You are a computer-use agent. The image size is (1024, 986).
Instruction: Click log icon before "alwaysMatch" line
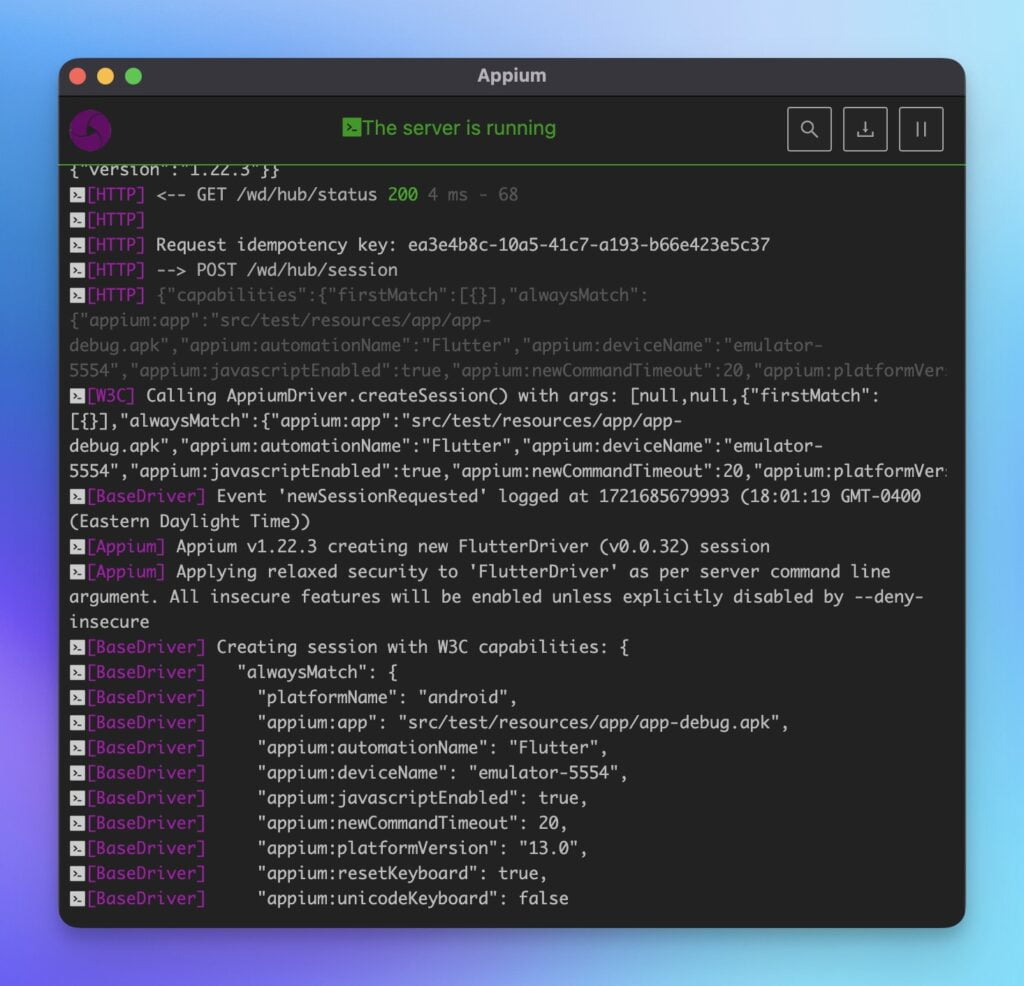click(x=77, y=673)
